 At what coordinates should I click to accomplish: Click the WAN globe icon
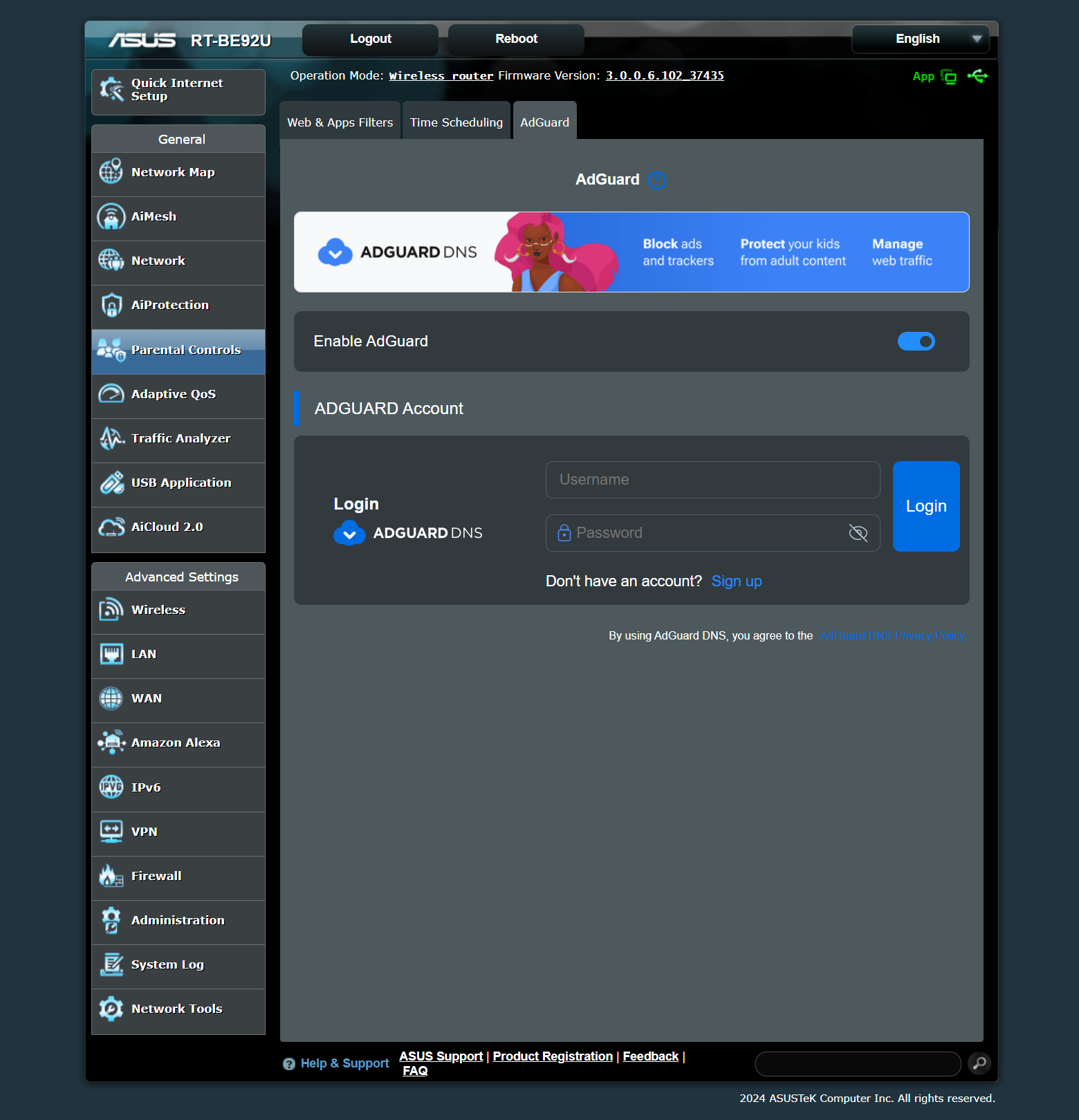click(111, 698)
